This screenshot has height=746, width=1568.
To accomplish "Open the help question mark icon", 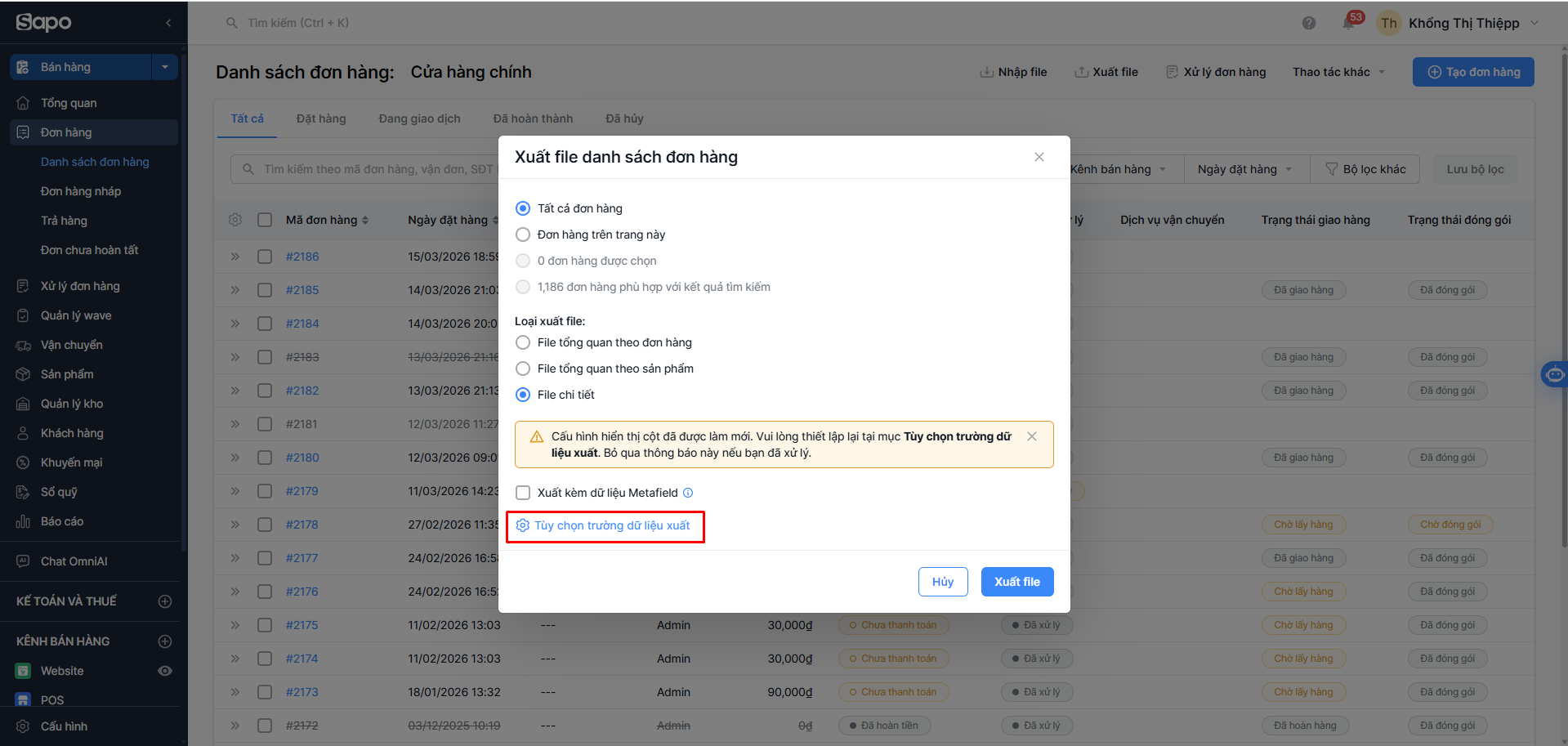I will pyautogui.click(x=1309, y=23).
